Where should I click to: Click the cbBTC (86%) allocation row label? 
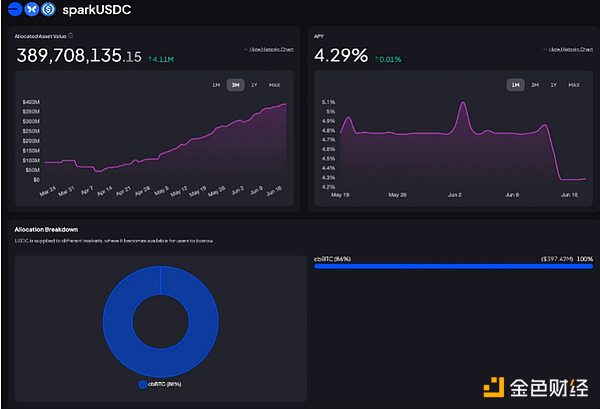(x=332, y=258)
